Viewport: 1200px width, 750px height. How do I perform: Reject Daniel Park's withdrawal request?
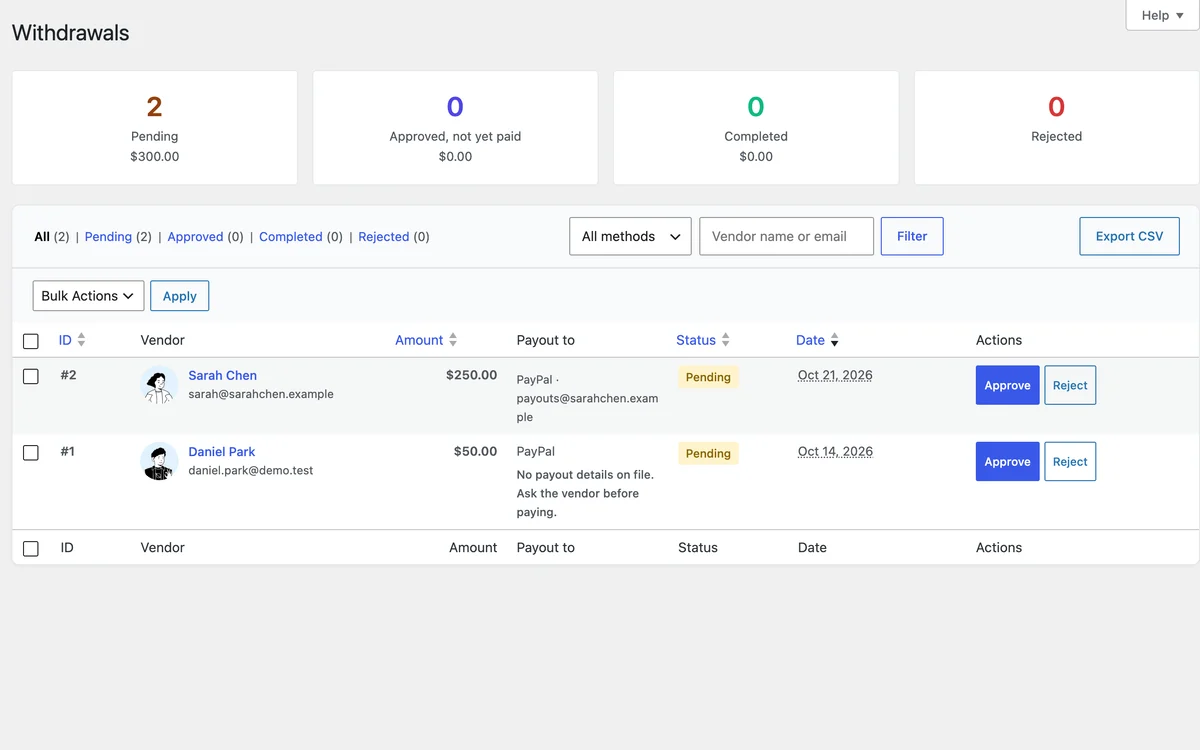click(x=1070, y=461)
